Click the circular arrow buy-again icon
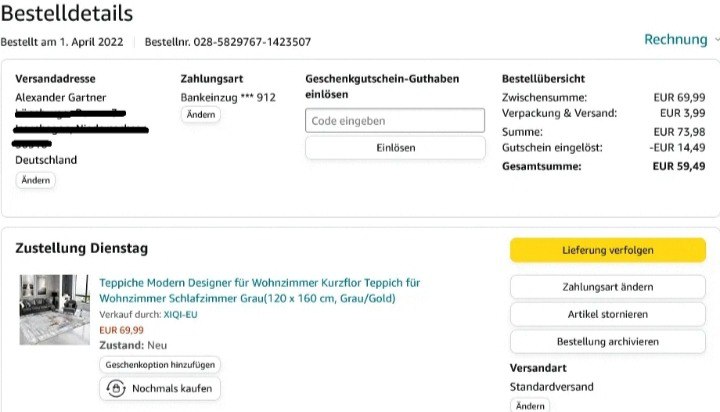 coord(116,388)
